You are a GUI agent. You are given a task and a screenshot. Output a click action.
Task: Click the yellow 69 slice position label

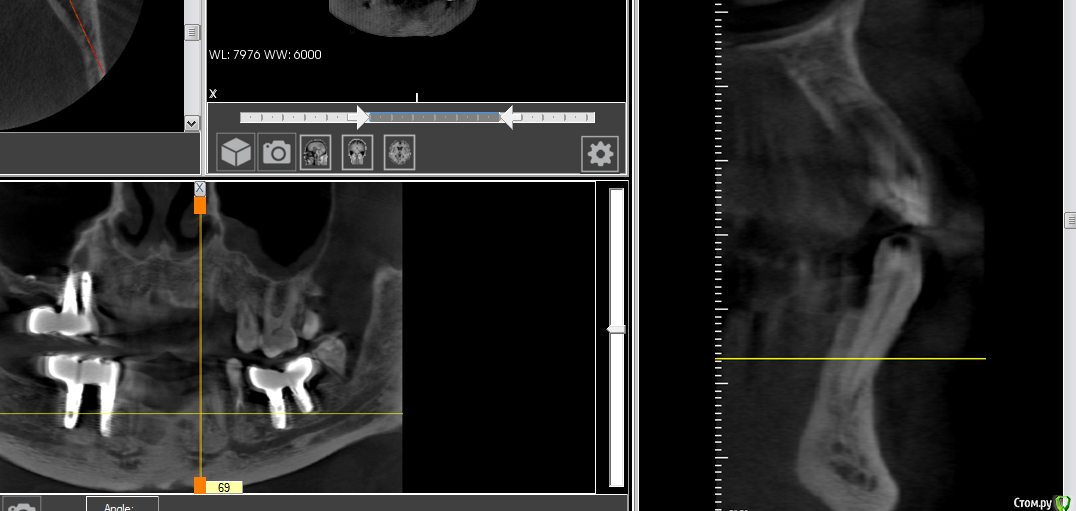click(x=224, y=487)
